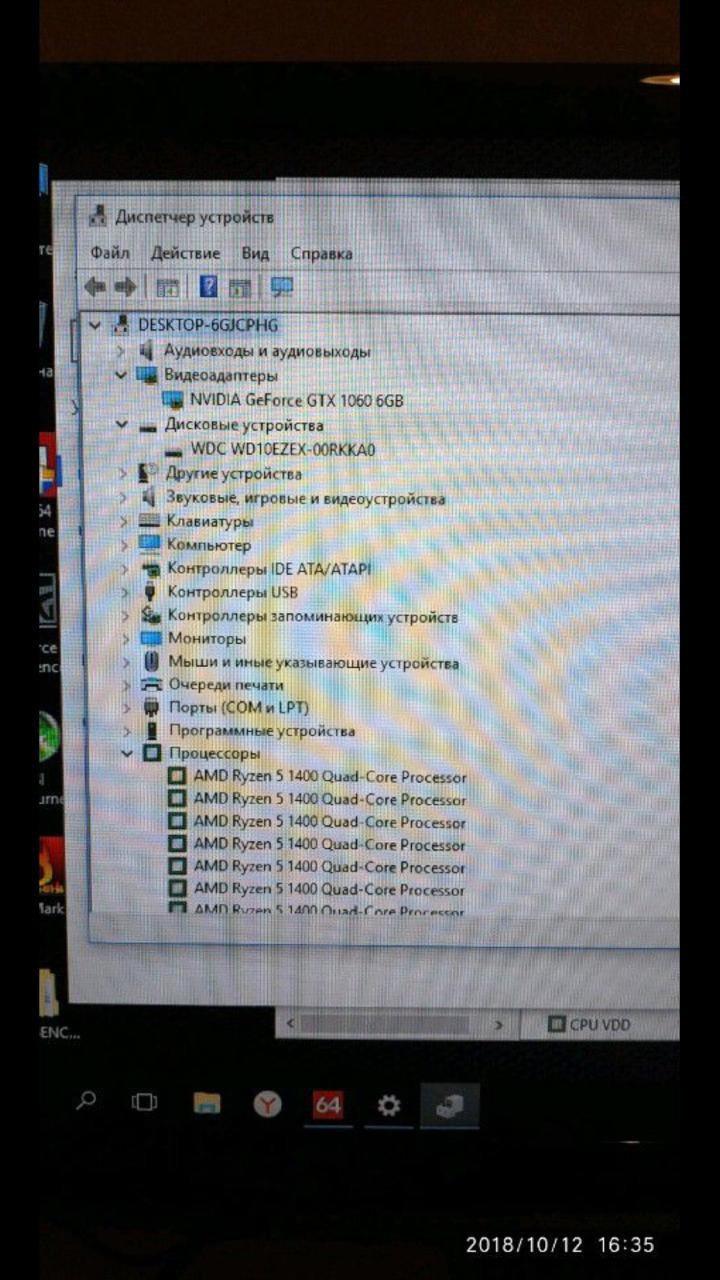Screen dimensions: 720x1280
Task: Select NVIDIA GeForce GTX 1060 6GB device
Action: (x=297, y=400)
